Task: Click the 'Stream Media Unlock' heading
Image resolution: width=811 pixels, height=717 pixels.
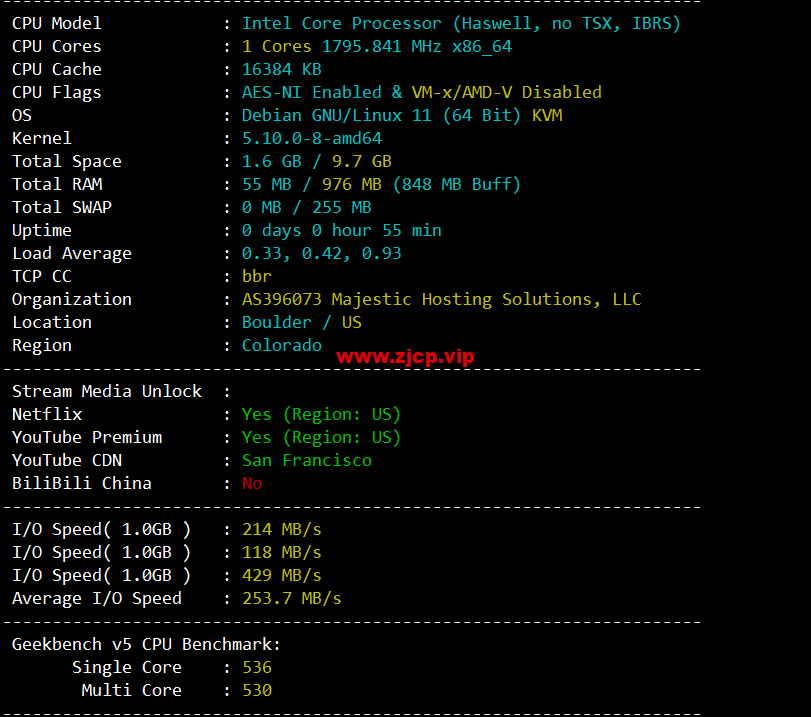Action: [107, 392]
